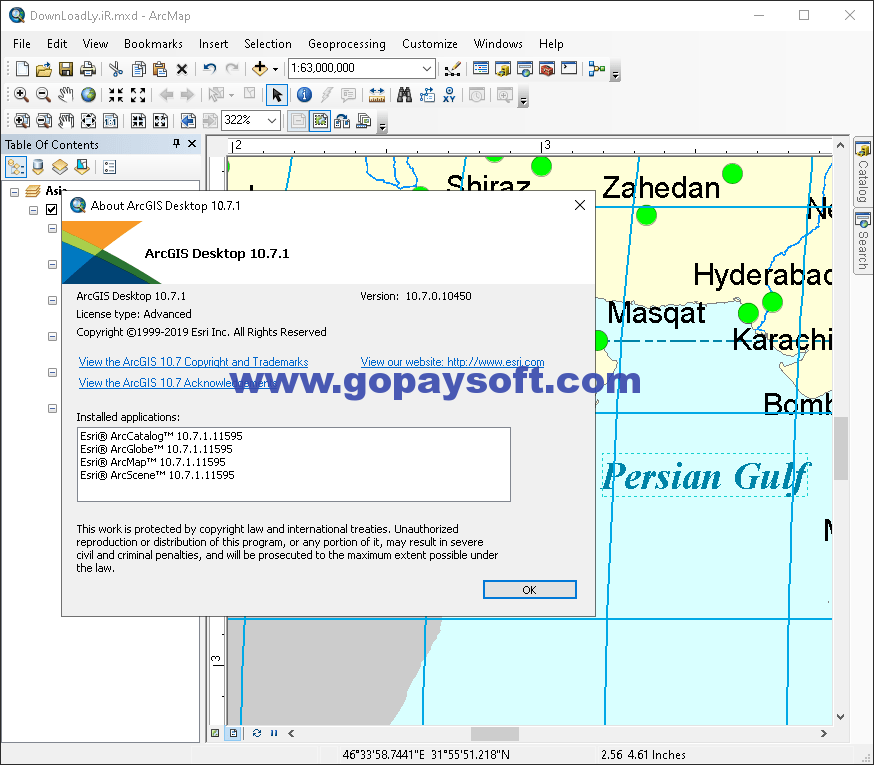Open the Customize menu
Image resolution: width=874 pixels, height=765 pixels.
(x=430, y=44)
